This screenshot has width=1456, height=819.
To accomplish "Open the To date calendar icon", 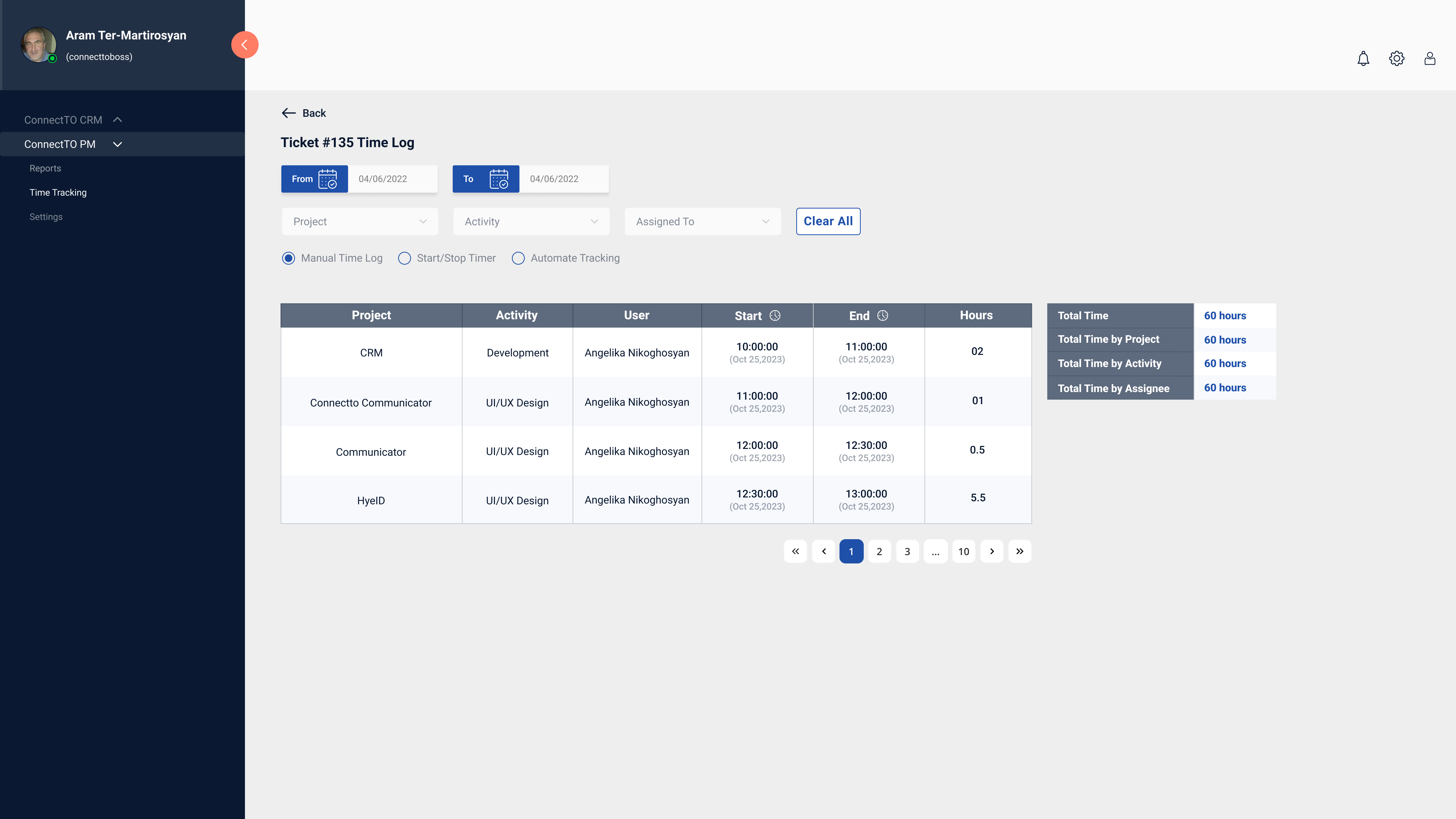I will pyautogui.click(x=498, y=179).
